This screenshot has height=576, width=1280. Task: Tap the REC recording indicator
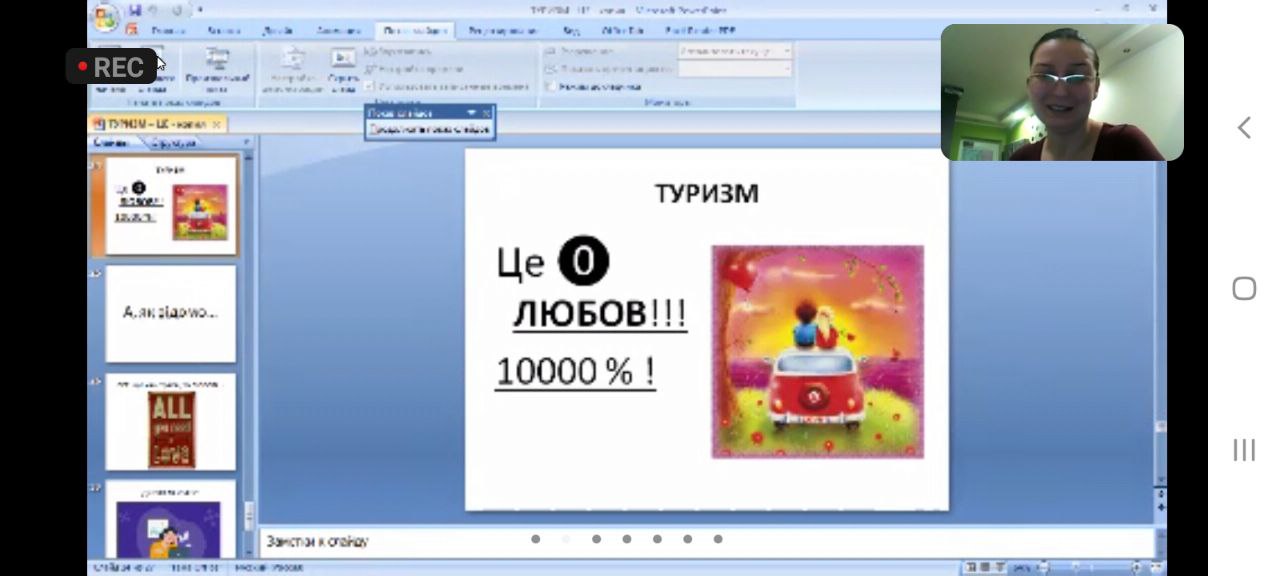pyautogui.click(x=111, y=66)
